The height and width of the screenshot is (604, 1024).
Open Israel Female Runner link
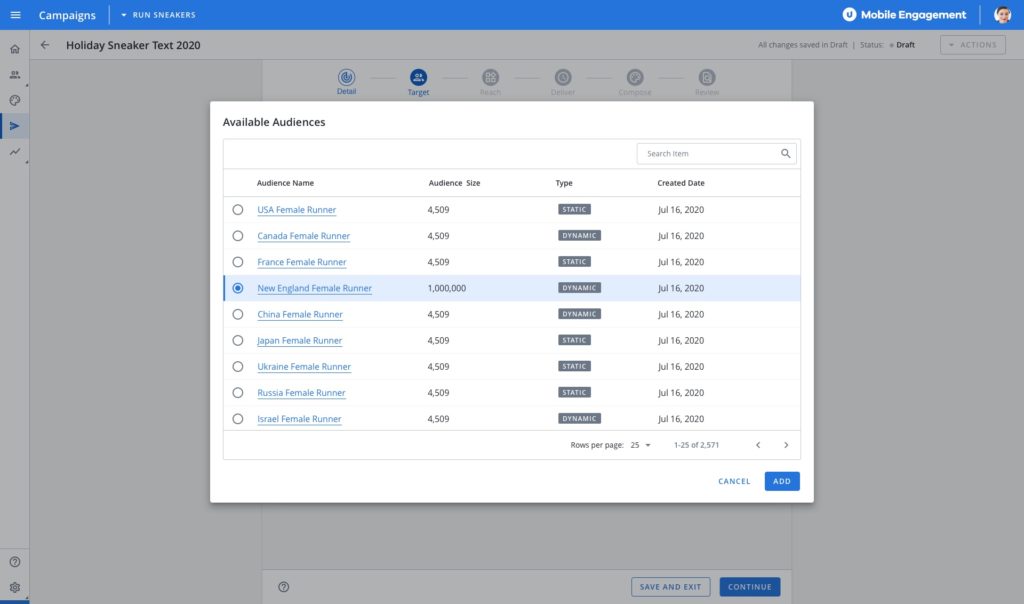click(x=299, y=419)
